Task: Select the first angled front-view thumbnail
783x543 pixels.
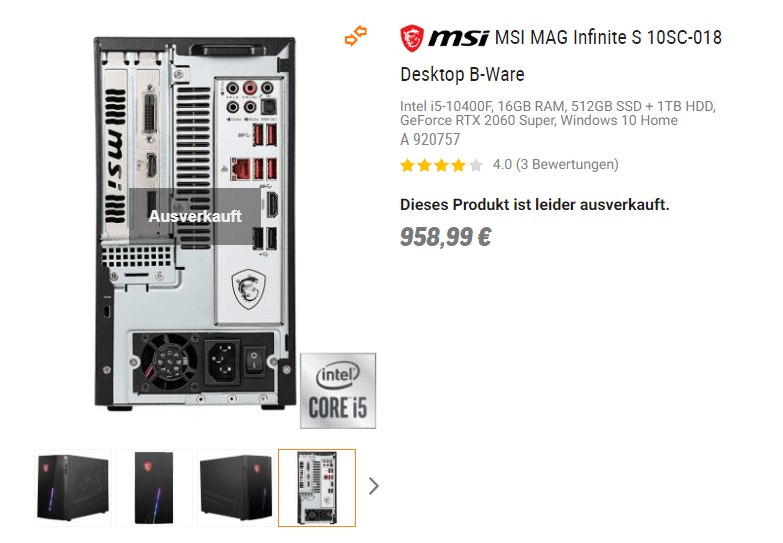Action: pos(73,488)
